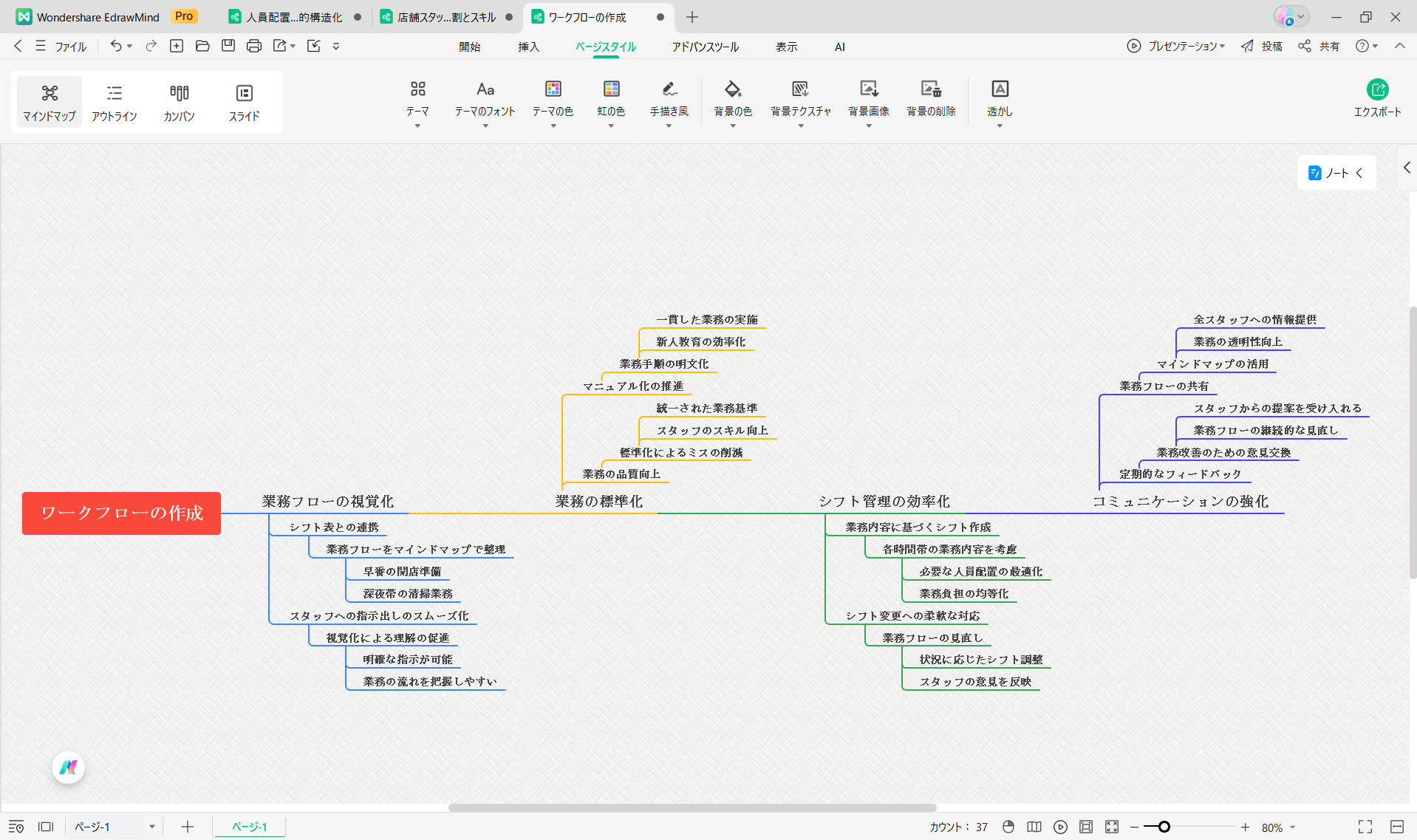Switch to the AI ribbon tab
Screen dimensions: 1417x840
839,47
